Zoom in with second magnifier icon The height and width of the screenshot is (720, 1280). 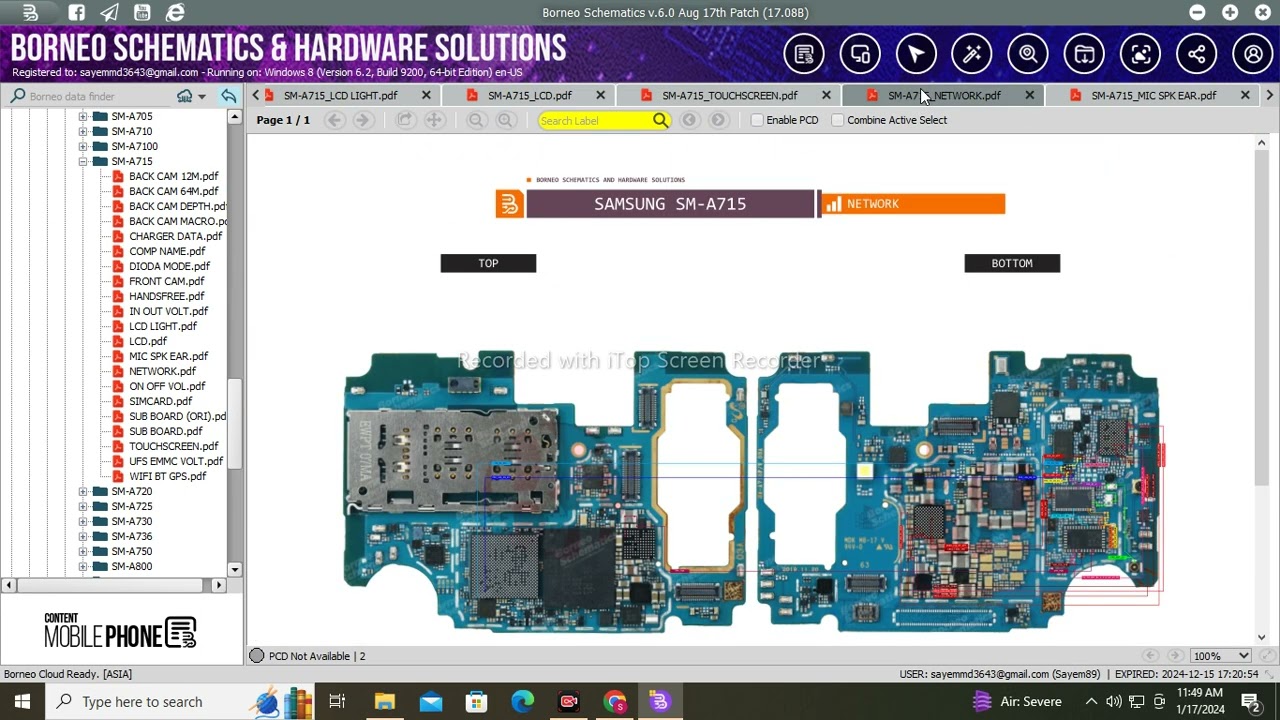tap(506, 120)
